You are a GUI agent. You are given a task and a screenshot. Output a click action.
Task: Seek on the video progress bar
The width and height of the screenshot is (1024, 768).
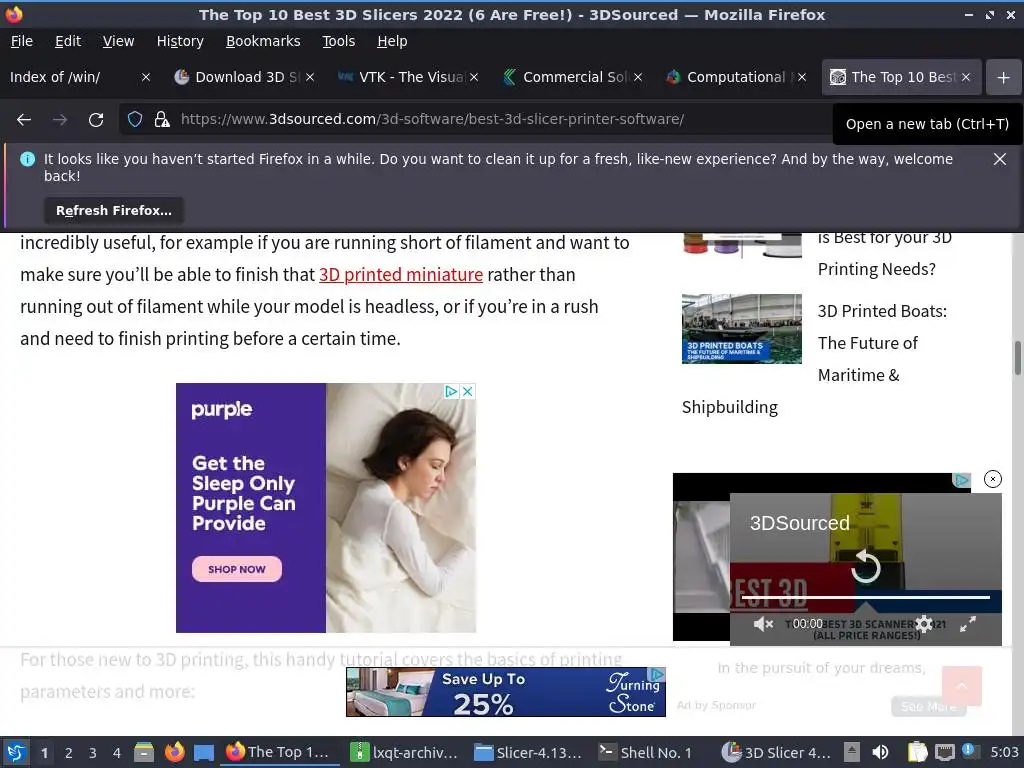point(865,597)
